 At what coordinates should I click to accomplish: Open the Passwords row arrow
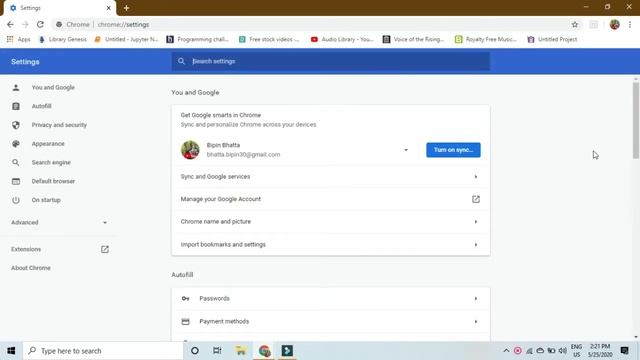click(x=476, y=298)
